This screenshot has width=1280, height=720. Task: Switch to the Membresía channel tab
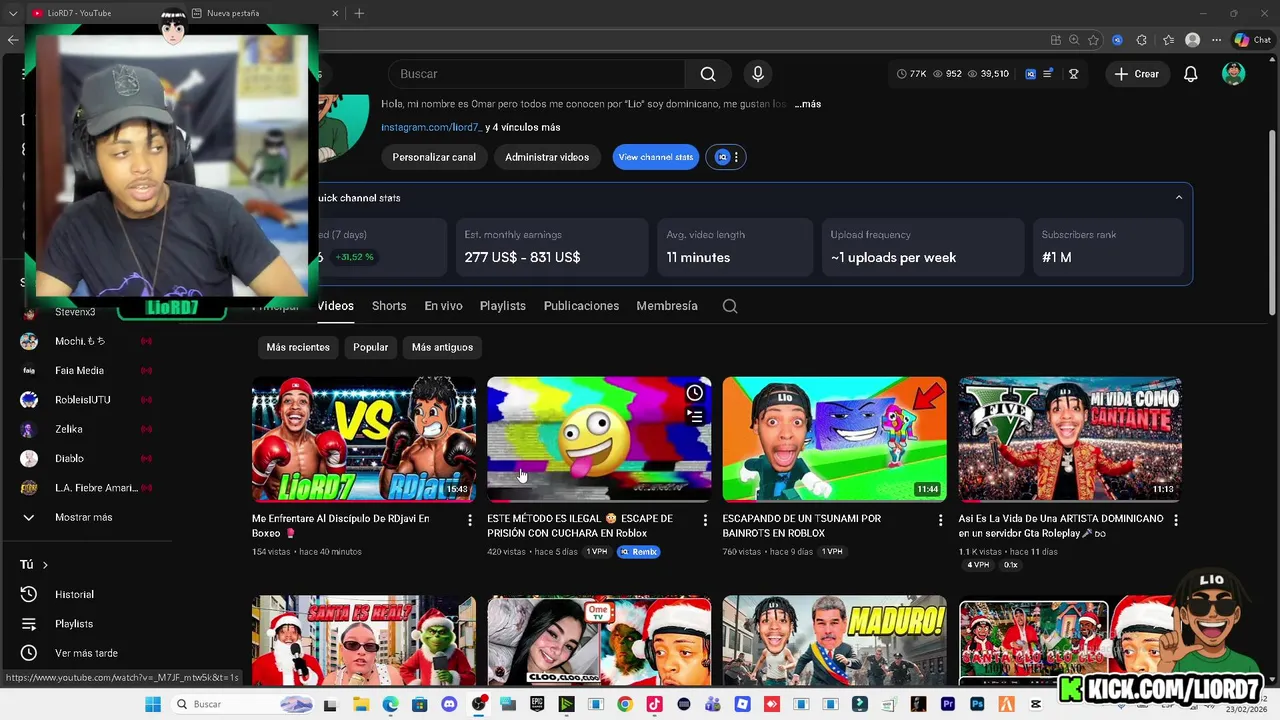point(667,306)
